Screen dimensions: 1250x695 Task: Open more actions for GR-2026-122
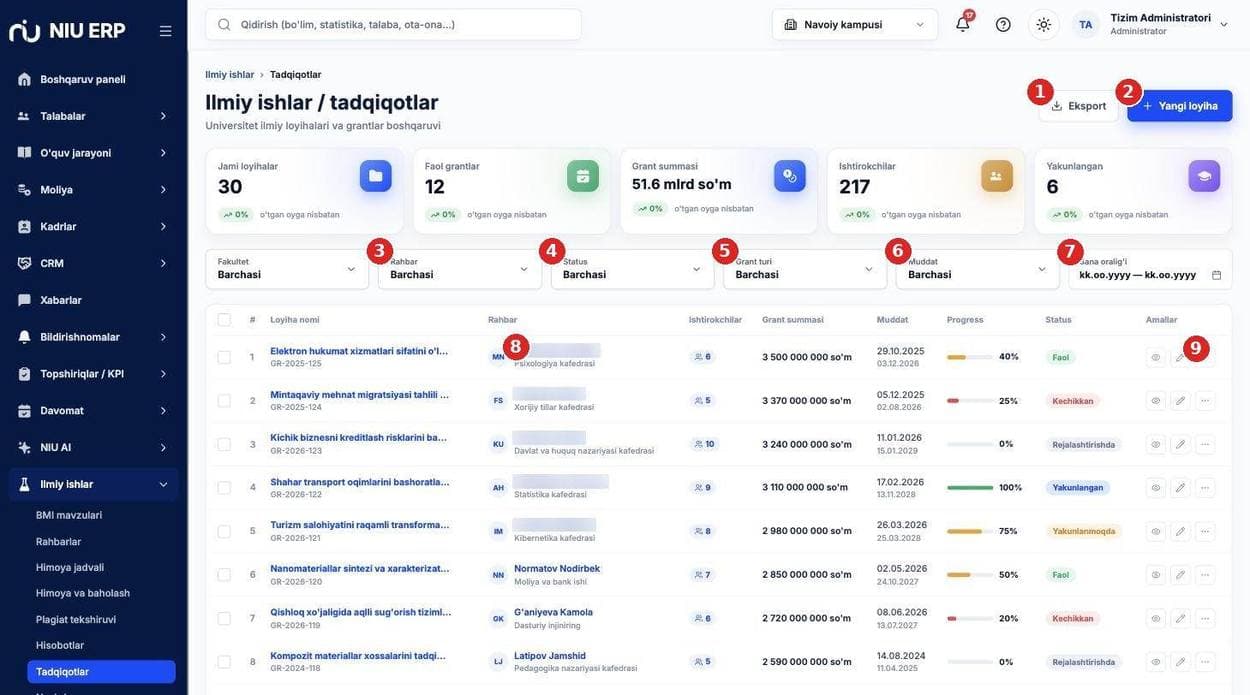(1205, 488)
